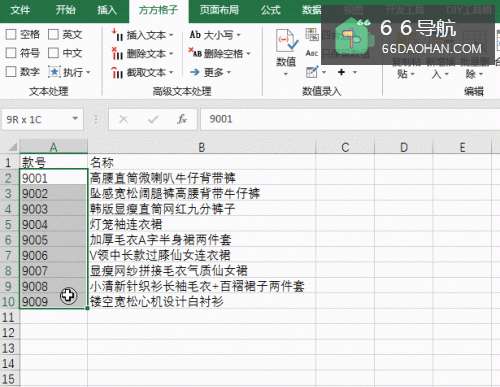The height and width of the screenshot is (387, 500).
Task: Tick the 空格 checkbox
Action: 11,34
